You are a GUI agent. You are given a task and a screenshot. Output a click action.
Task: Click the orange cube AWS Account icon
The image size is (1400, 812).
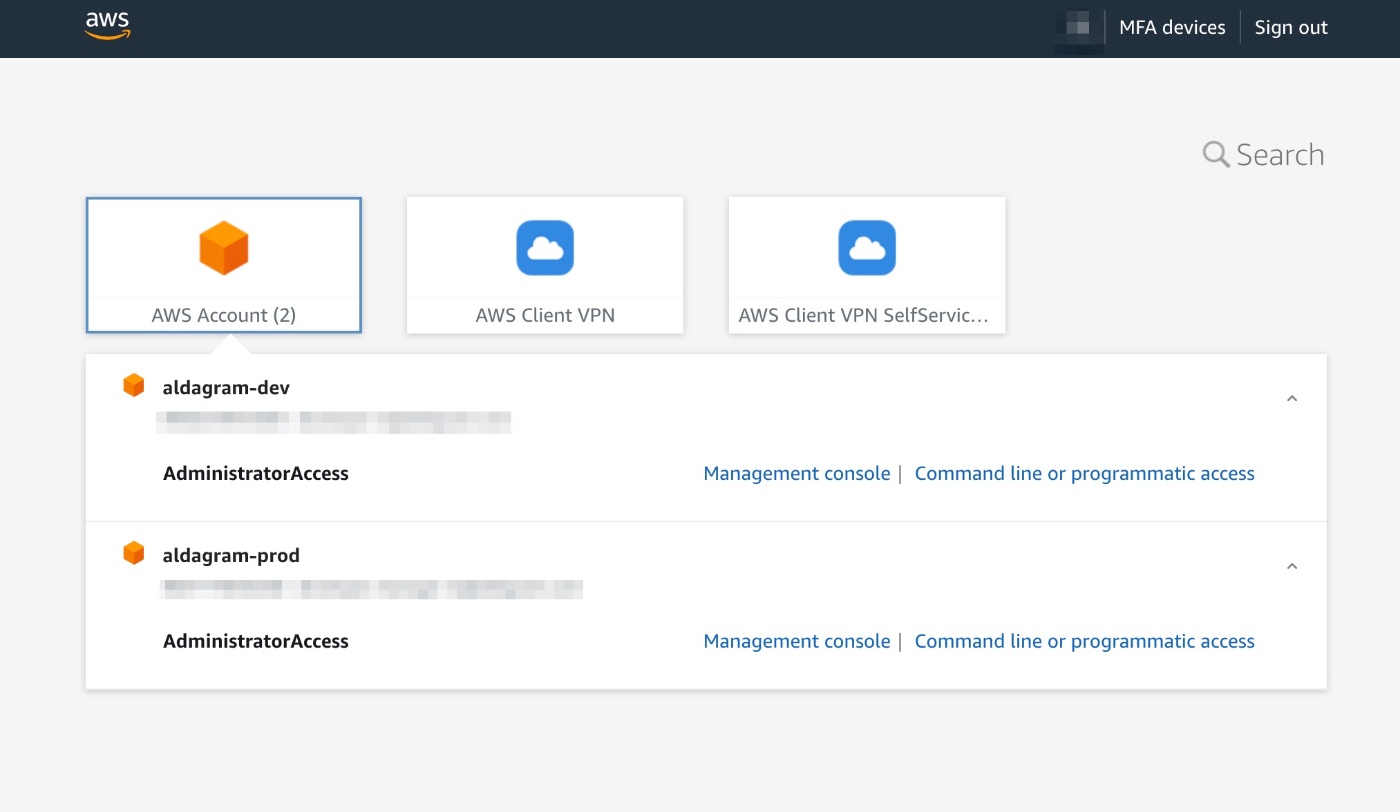click(x=224, y=248)
